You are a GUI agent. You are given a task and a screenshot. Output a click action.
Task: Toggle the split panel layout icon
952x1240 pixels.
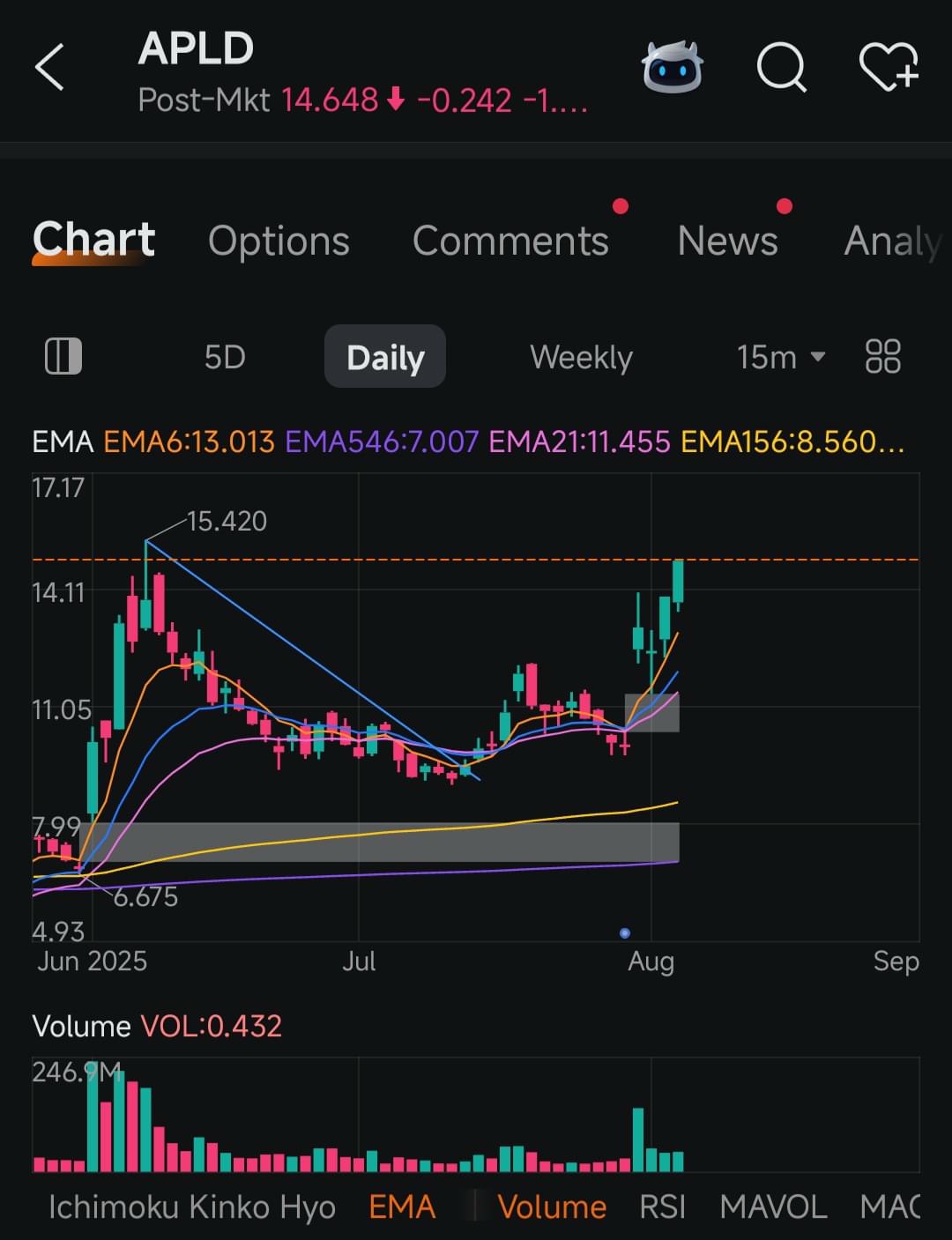63,357
